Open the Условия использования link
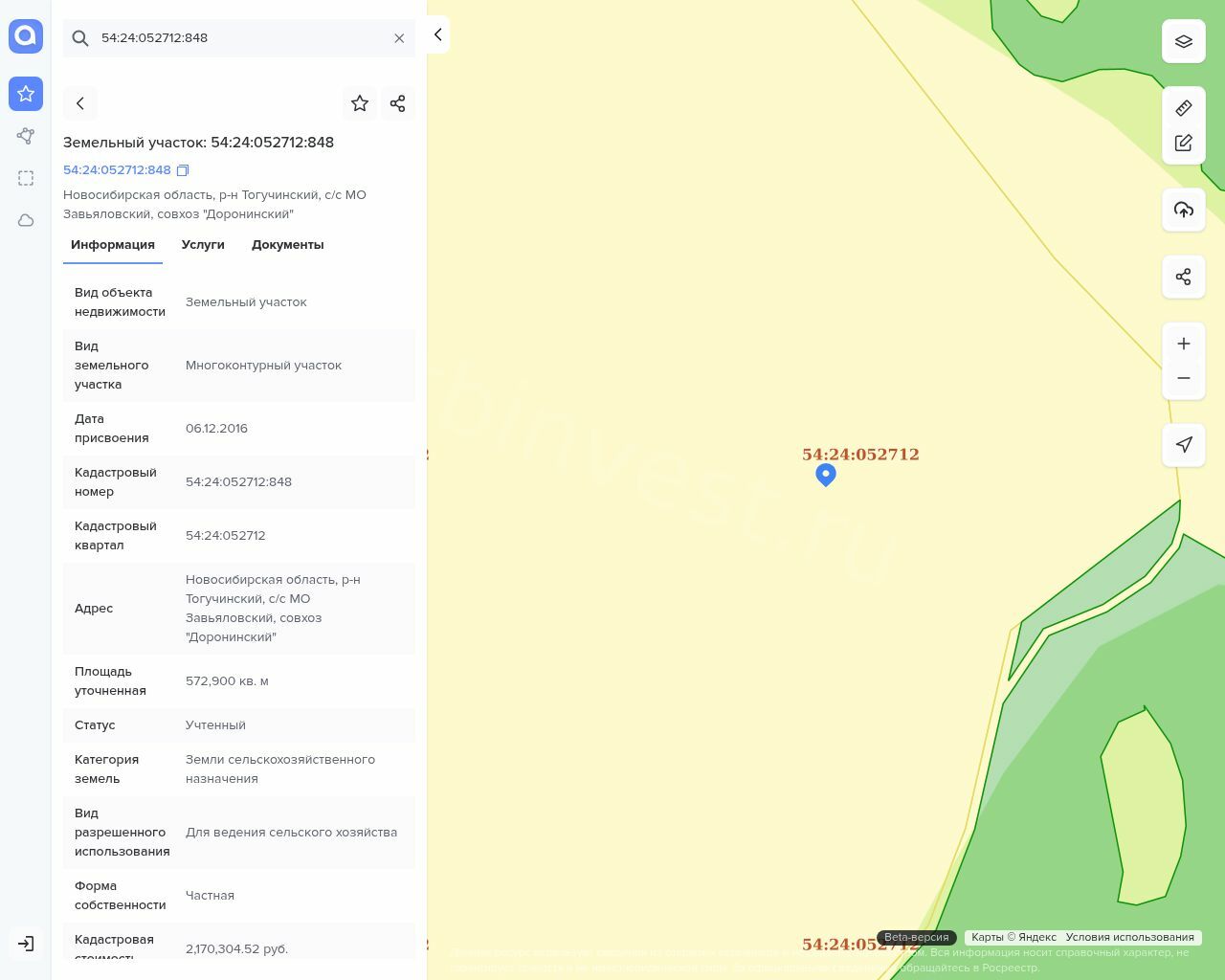This screenshot has width=1225, height=980. [1129, 937]
